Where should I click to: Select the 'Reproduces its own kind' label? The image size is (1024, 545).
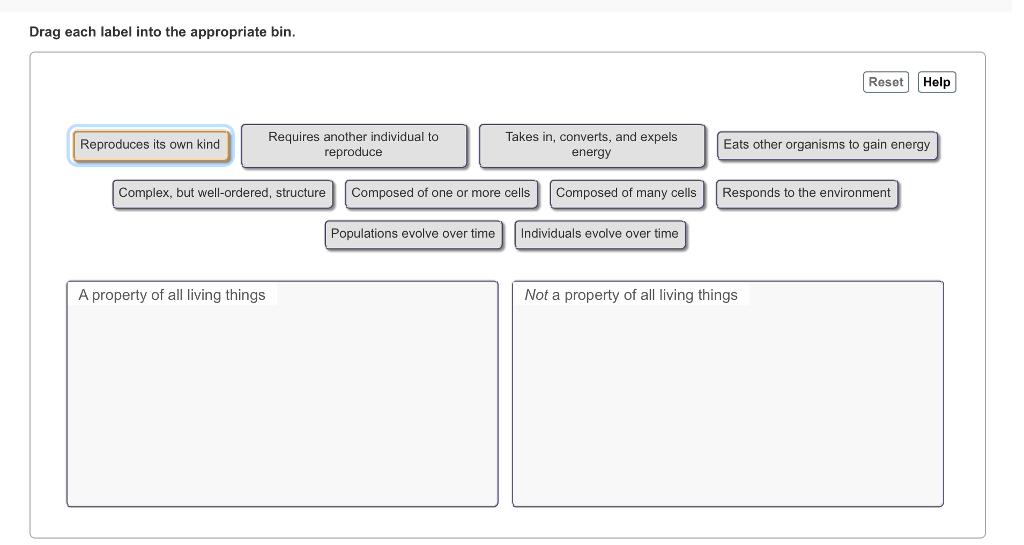pyautogui.click(x=151, y=145)
